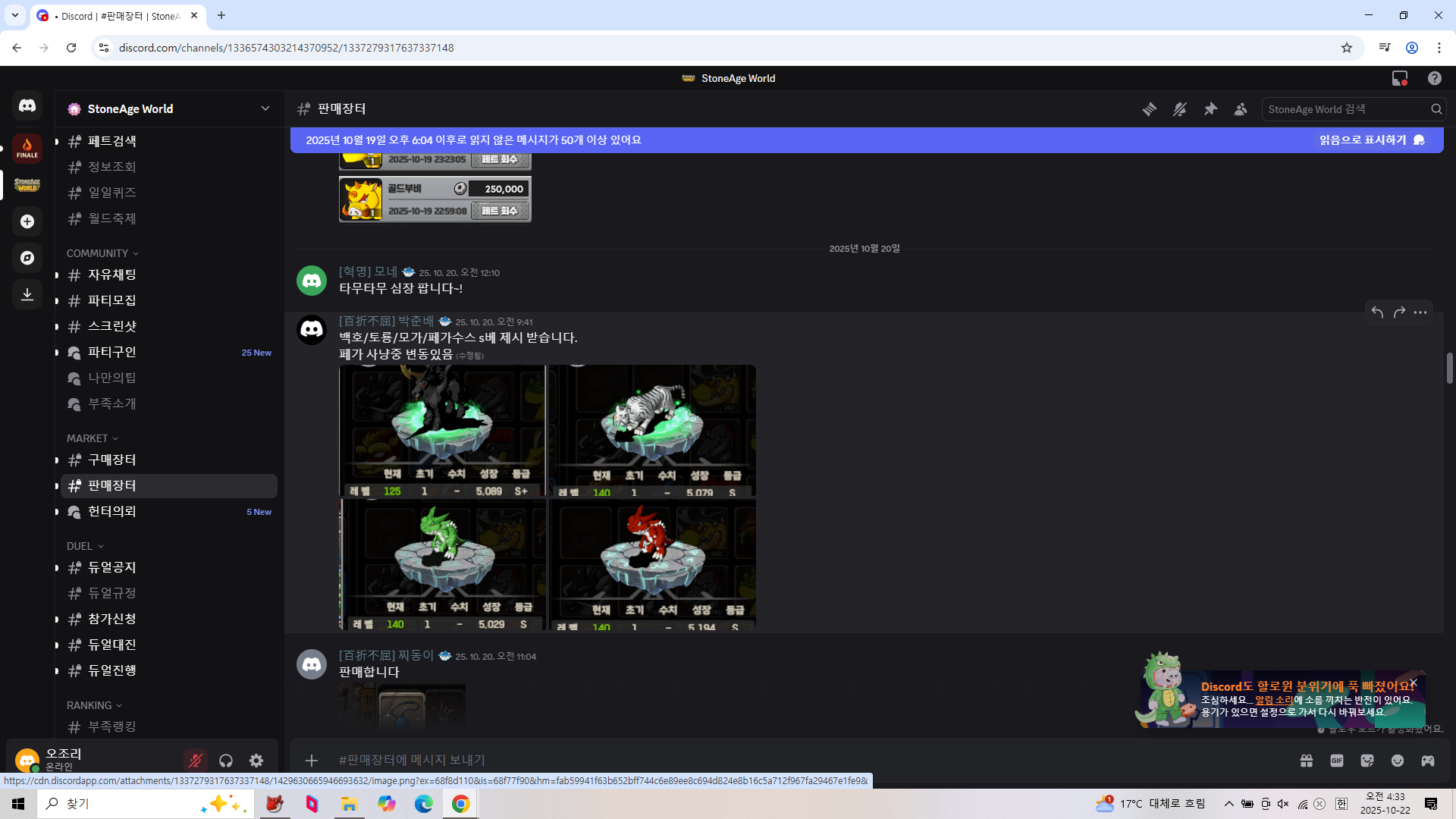Click the Add a Server plus icon
The height and width of the screenshot is (819, 1456).
coord(27,221)
